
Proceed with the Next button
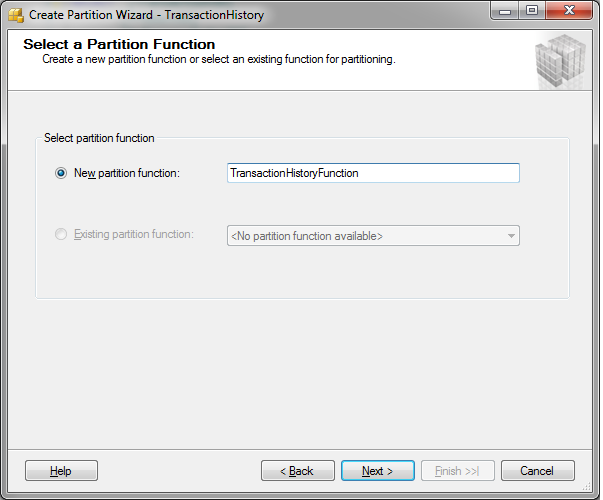point(378,471)
